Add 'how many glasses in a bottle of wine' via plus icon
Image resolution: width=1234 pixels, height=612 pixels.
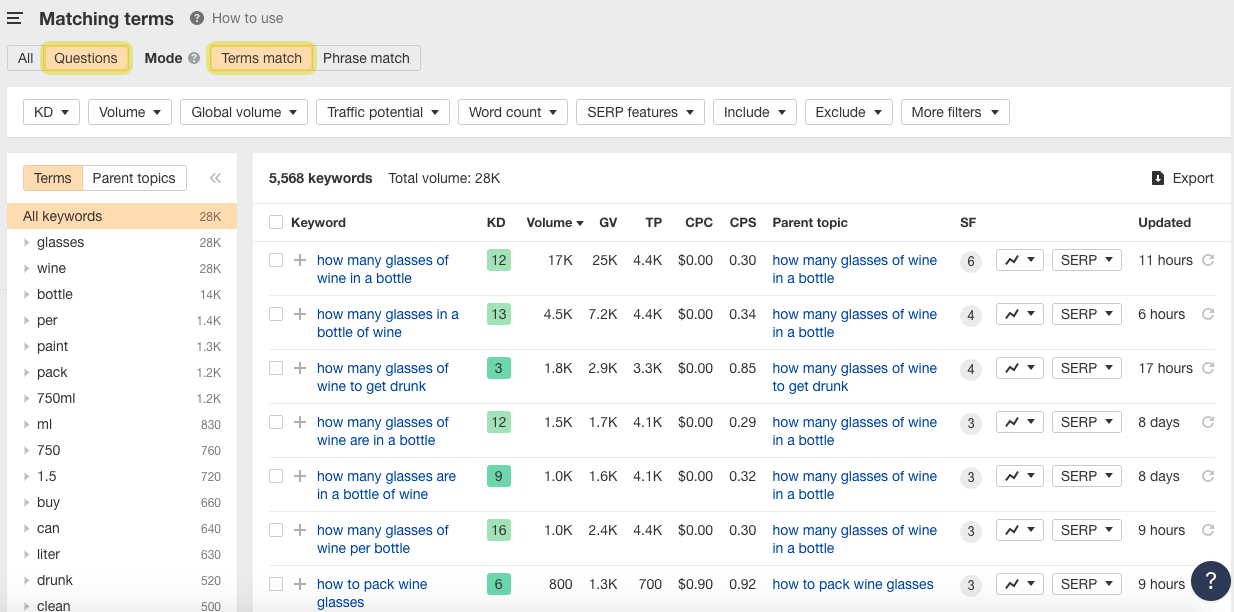point(299,313)
